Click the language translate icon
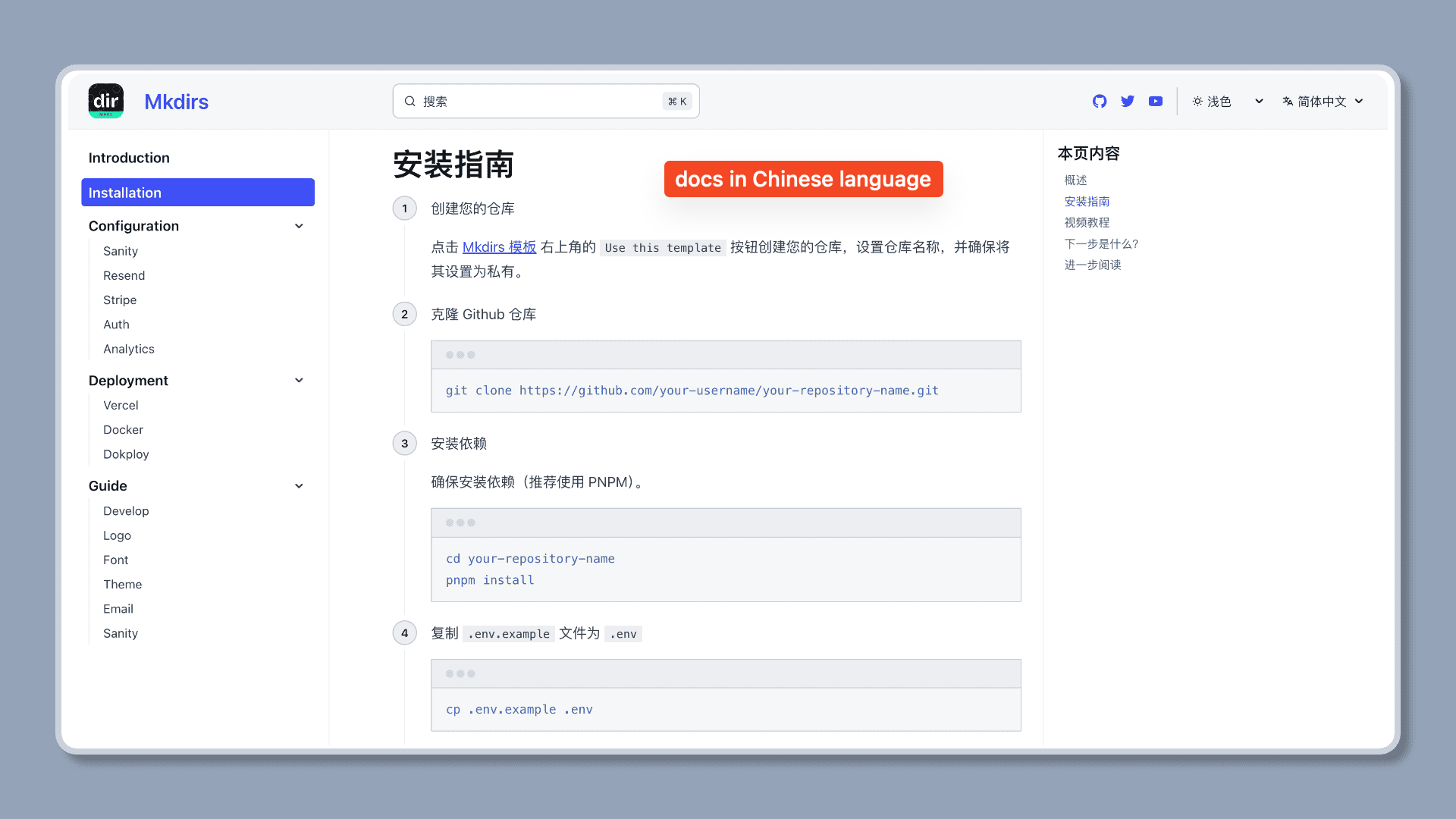 point(1288,101)
